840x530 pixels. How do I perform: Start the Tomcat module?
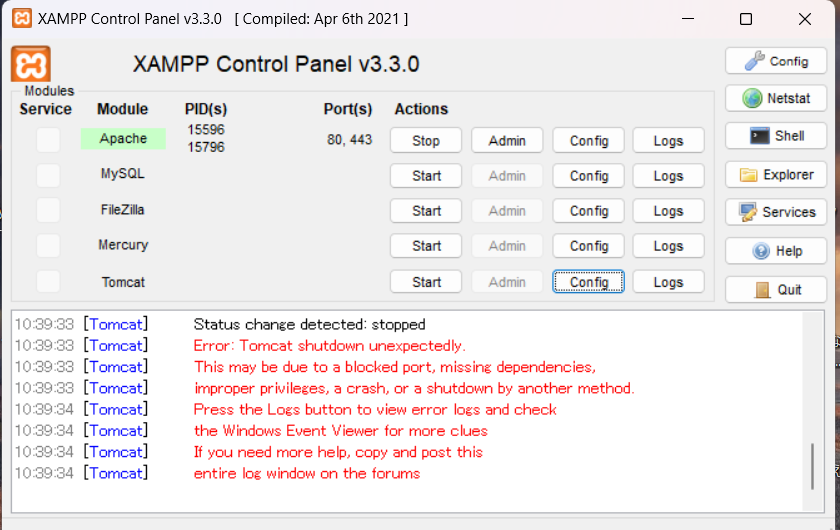coord(426,282)
